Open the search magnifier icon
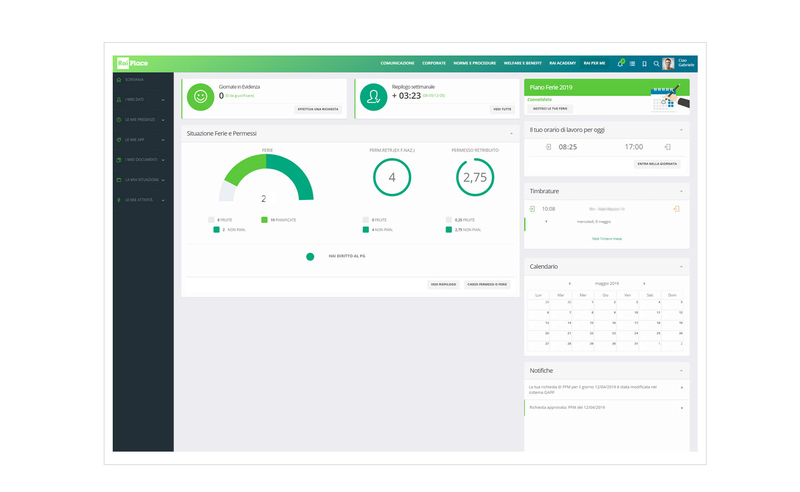800x492 pixels. [656, 63]
